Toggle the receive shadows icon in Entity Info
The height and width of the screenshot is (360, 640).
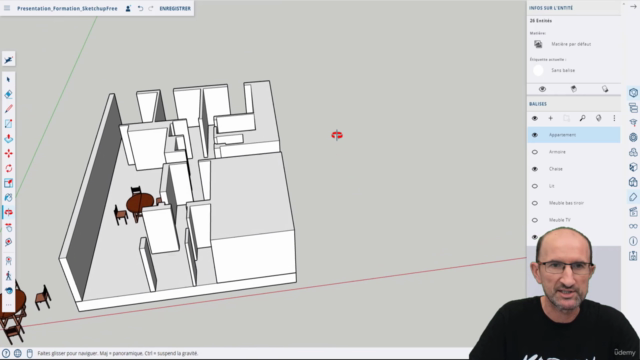[x=605, y=89]
